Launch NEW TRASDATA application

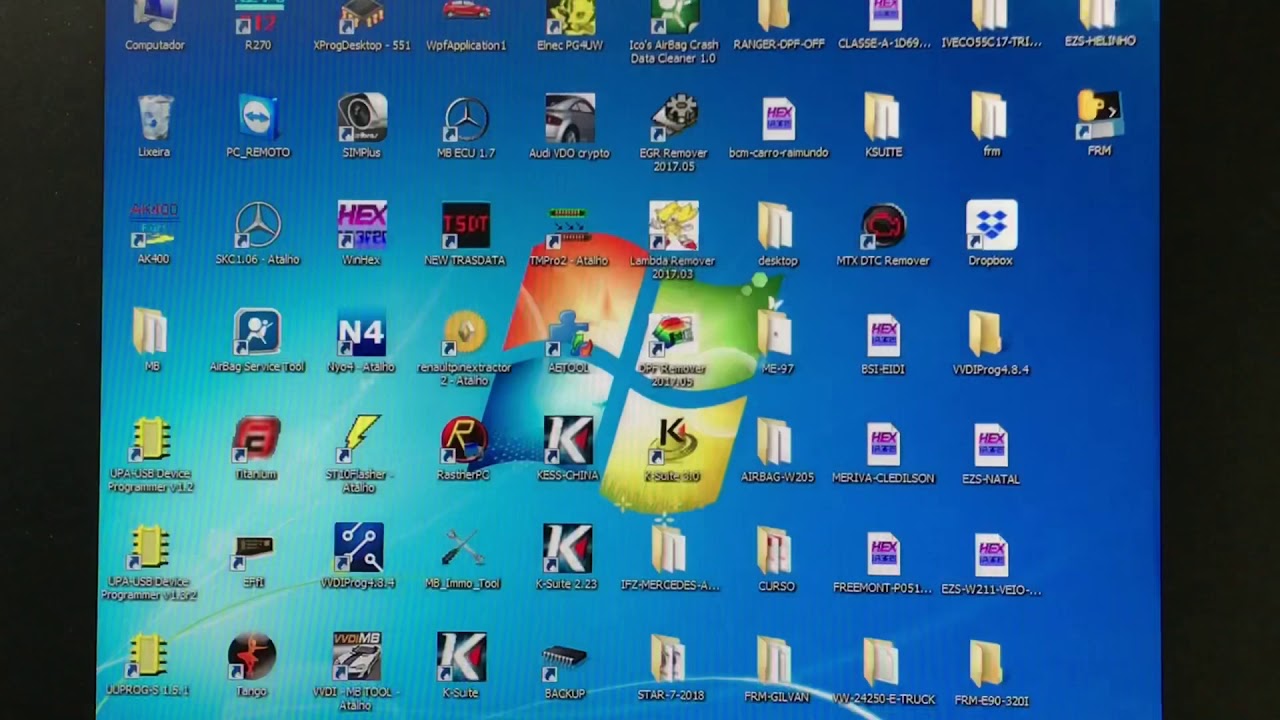(466, 235)
